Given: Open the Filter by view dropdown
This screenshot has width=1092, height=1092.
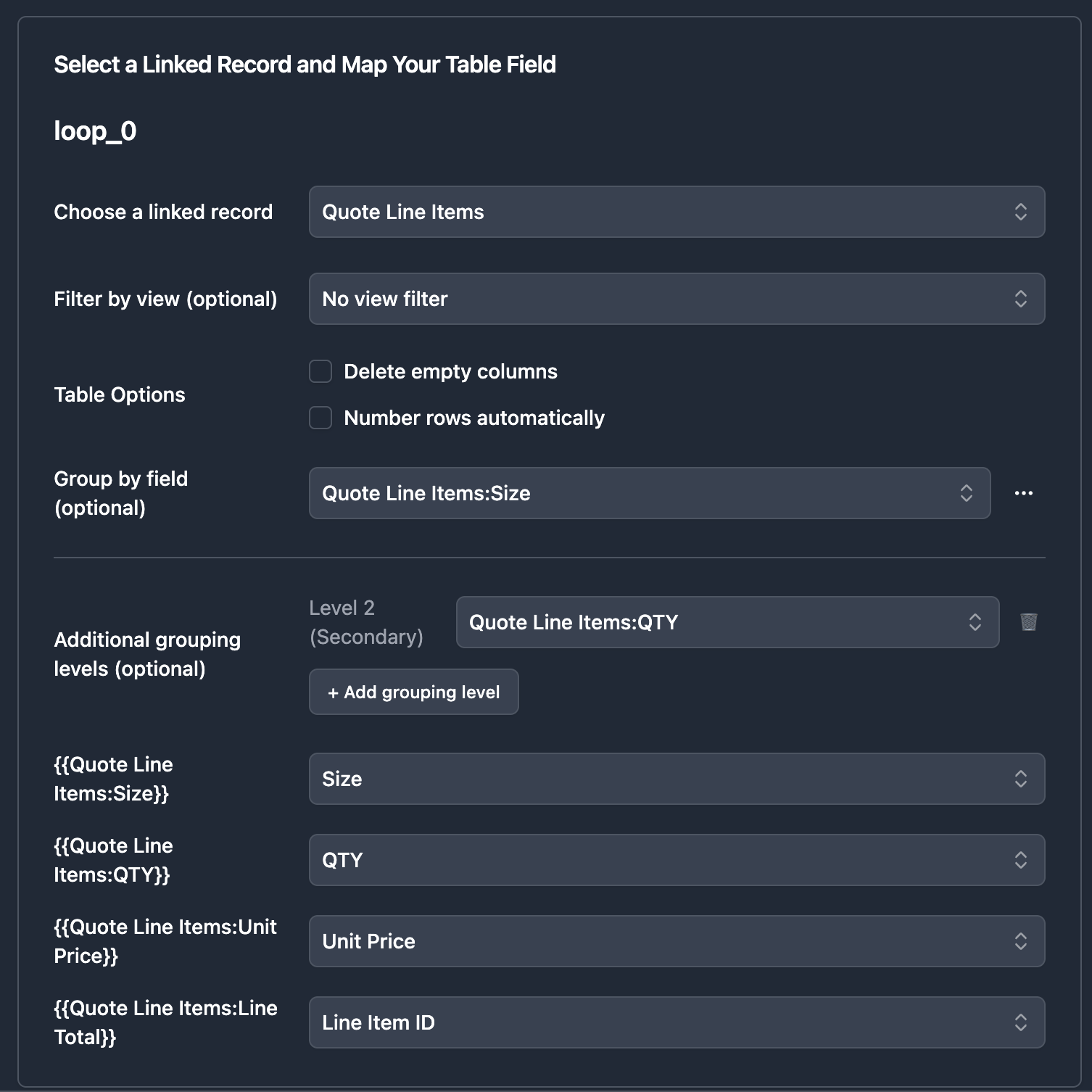Looking at the screenshot, I should pos(653,299).
